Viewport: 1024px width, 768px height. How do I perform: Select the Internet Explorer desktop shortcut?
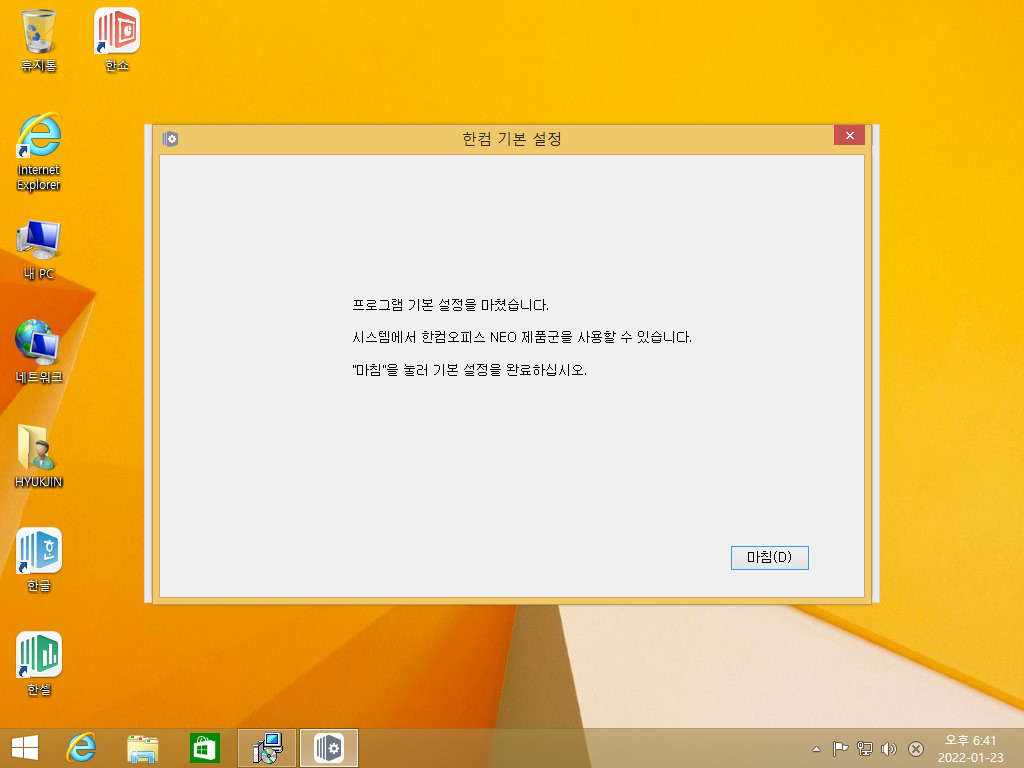pos(39,152)
